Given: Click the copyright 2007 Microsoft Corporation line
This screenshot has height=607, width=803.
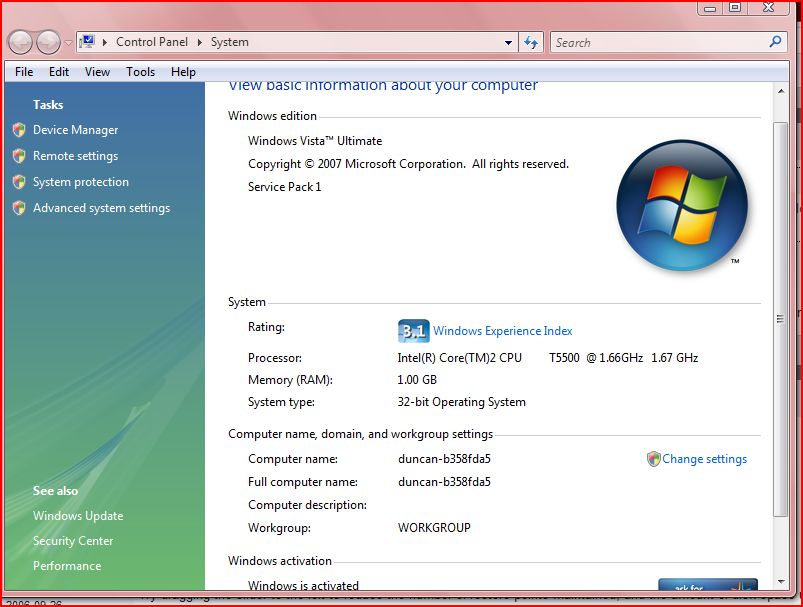Looking at the screenshot, I should point(408,164).
